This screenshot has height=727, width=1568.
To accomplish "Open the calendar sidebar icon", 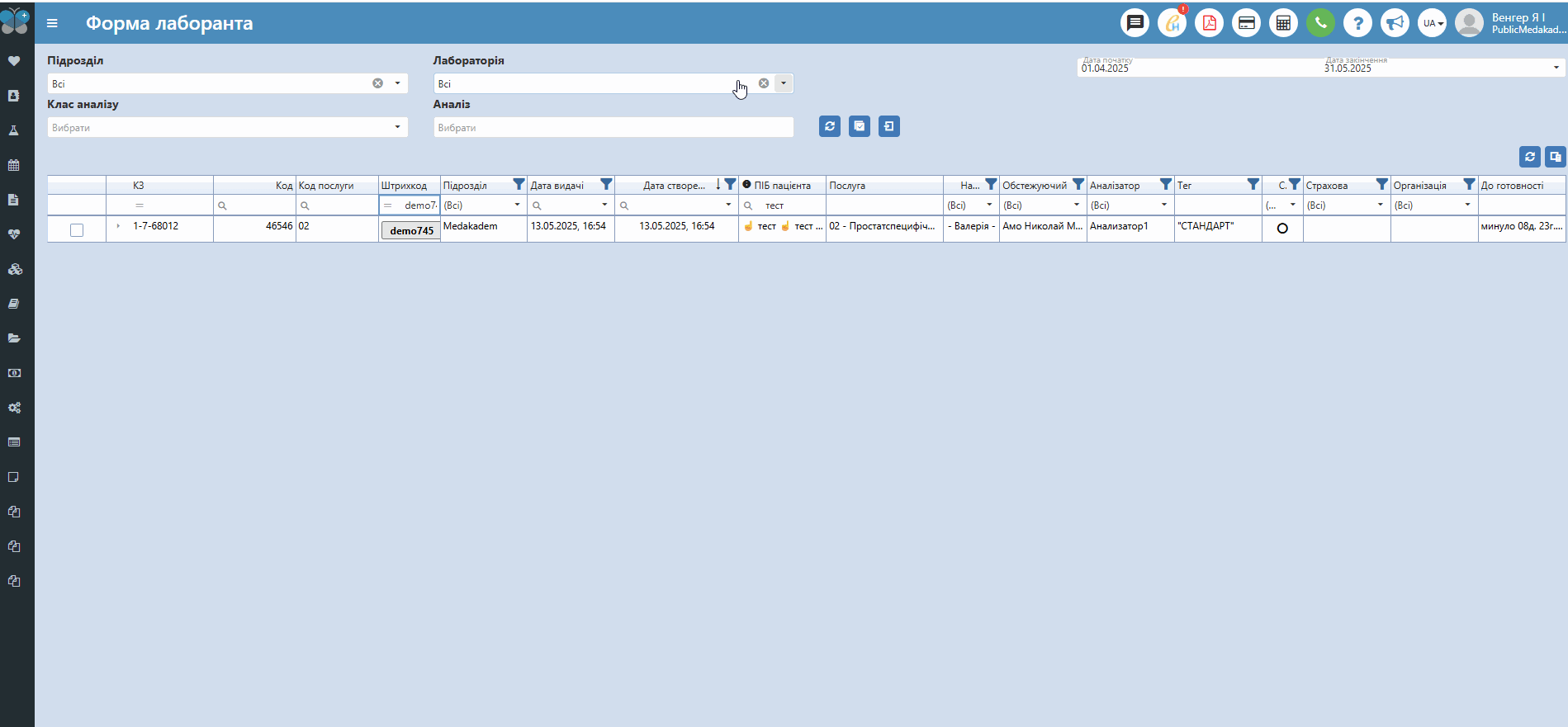I will coord(14,165).
